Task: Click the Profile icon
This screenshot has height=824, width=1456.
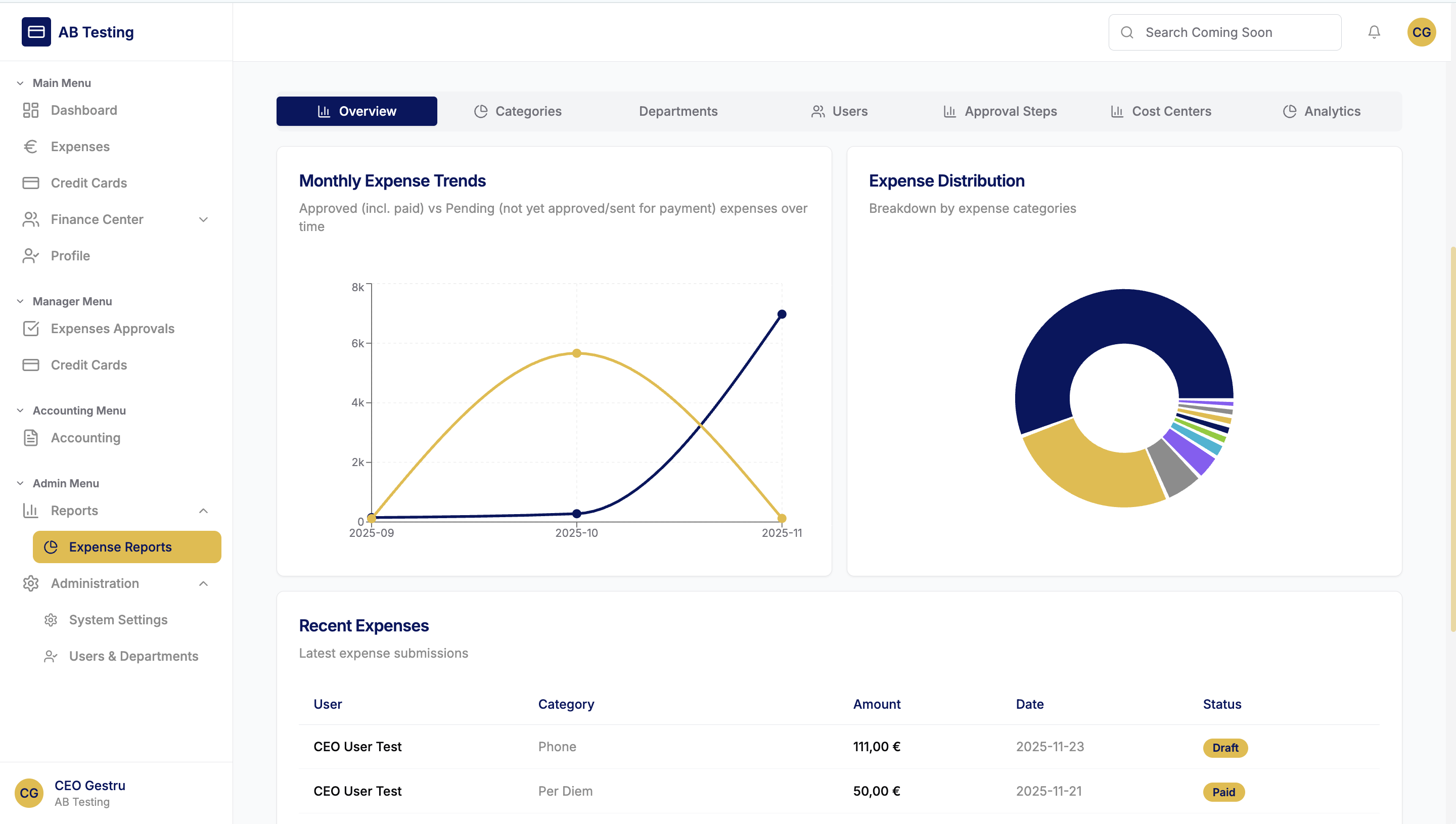Action: tap(31, 256)
